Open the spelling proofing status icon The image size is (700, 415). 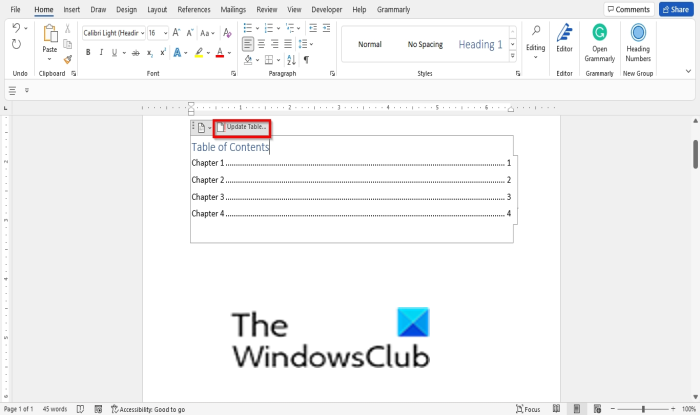click(x=80, y=409)
